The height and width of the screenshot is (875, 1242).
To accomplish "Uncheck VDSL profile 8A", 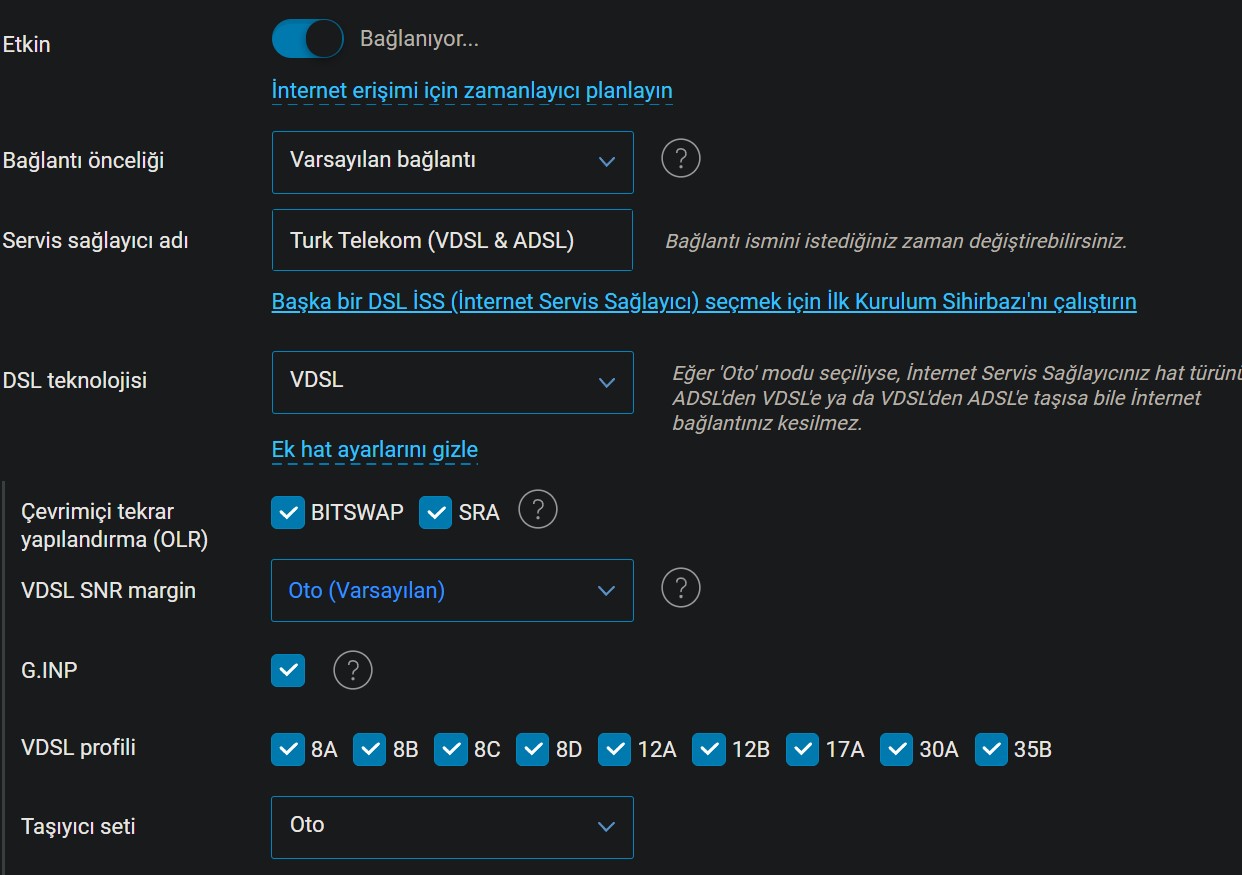I will pos(288,749).
